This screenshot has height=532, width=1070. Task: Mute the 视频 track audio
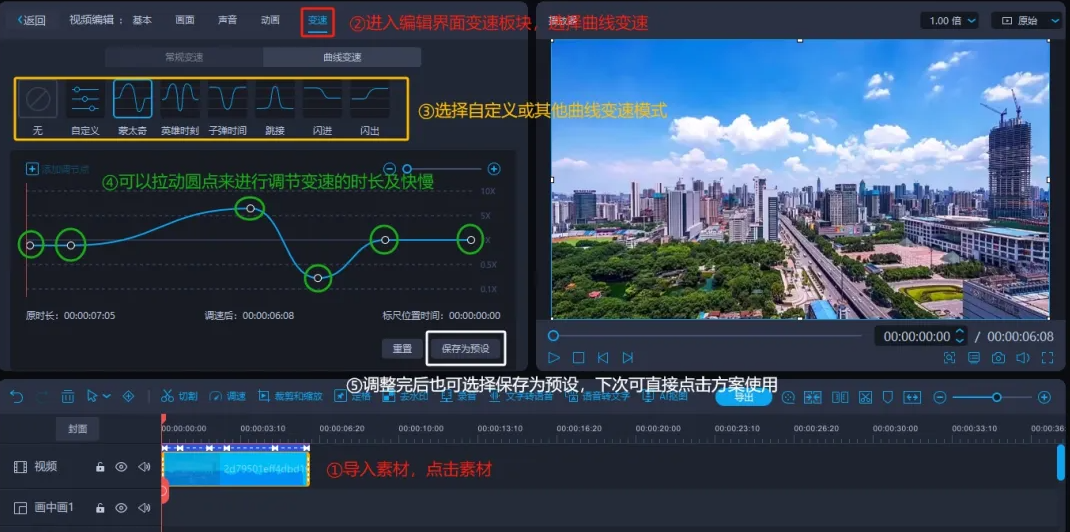tap(144, 467)
